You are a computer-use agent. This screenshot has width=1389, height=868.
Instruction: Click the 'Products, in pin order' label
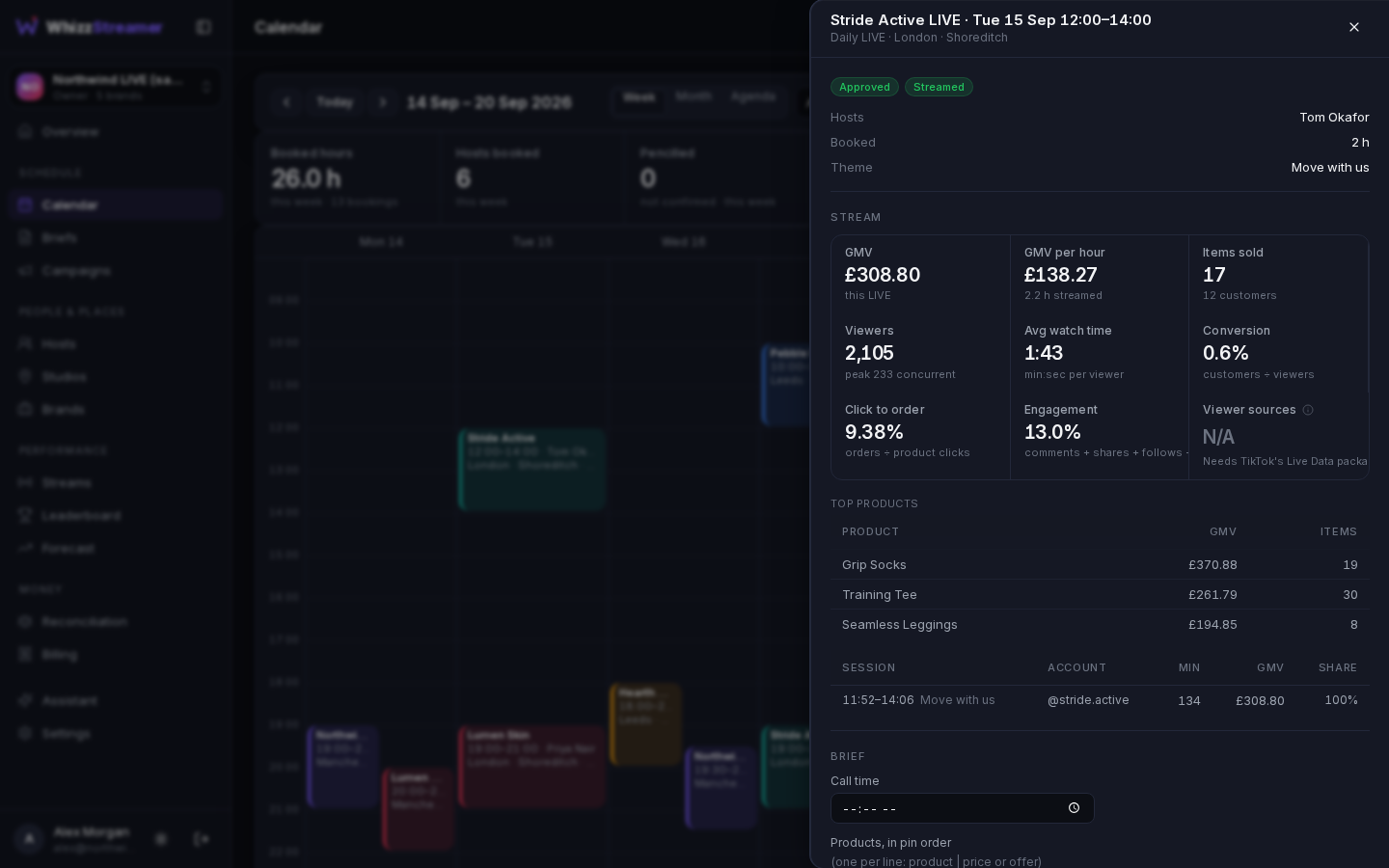[x=890, y=843]
